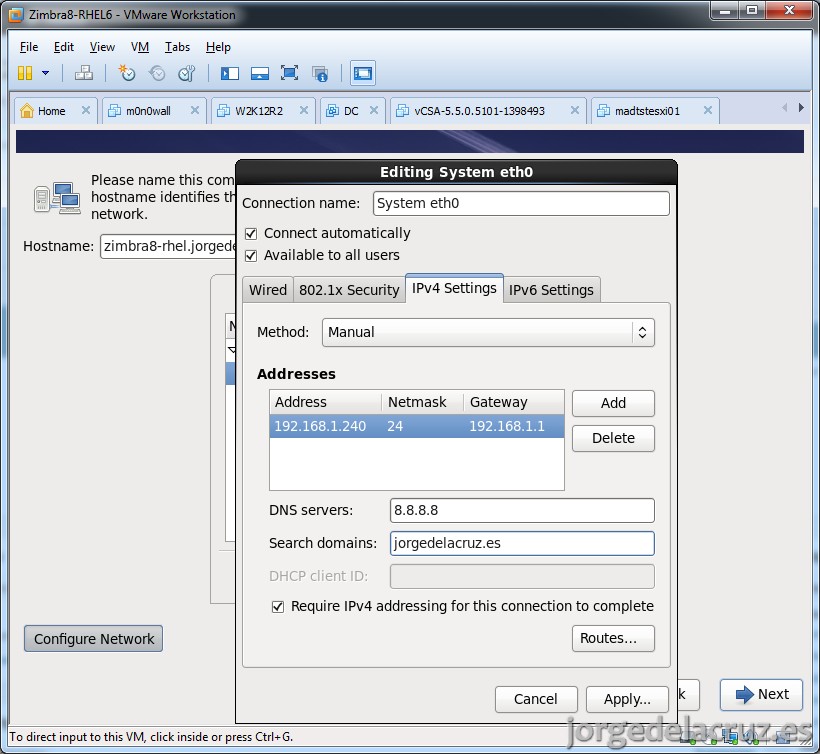Toggle the library sidebar view icon
Image resolution: width=820 pixels, height=754 pixels.
(230, 73)
